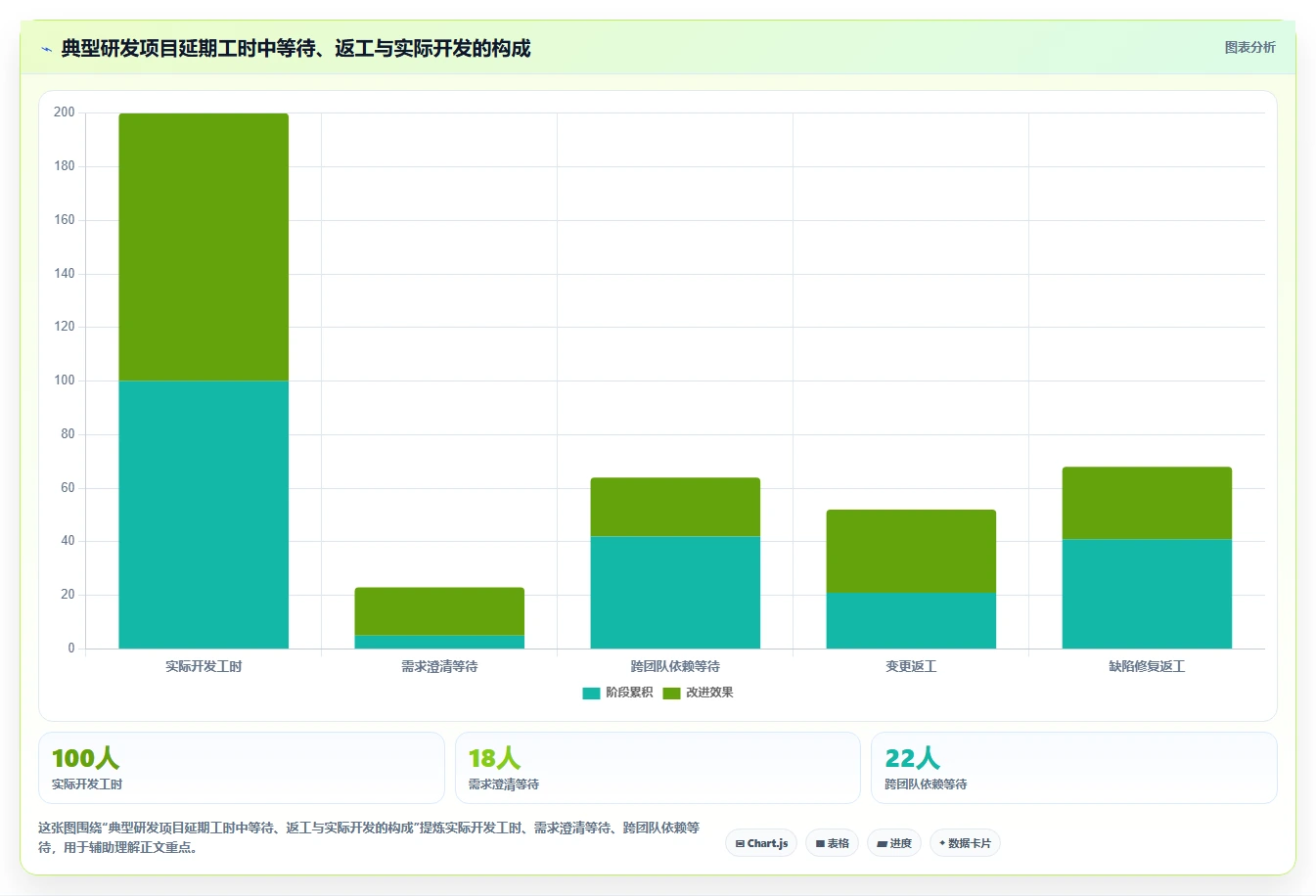This screenshot has height=896, width=1316.
Task: Click the teal 阶段累积 legend color box
Action: point(591,694)
